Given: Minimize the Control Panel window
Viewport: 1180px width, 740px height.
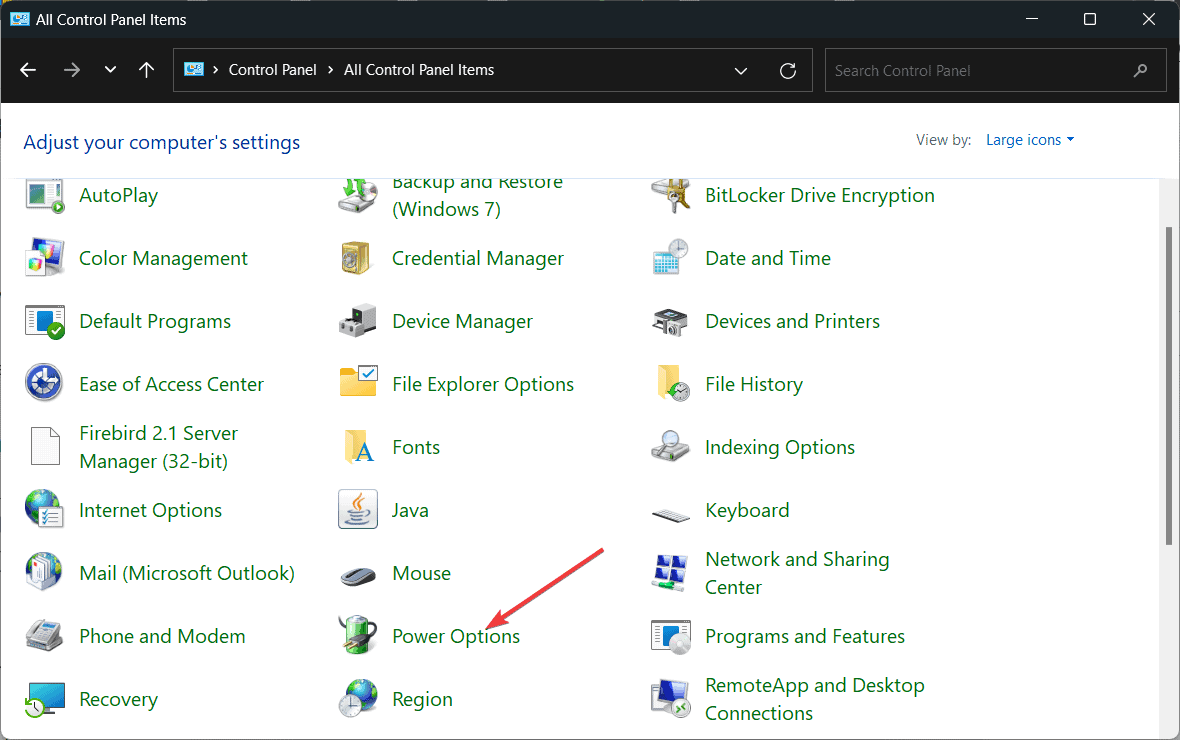Looking at the screenshot, I should (1032, 20).
